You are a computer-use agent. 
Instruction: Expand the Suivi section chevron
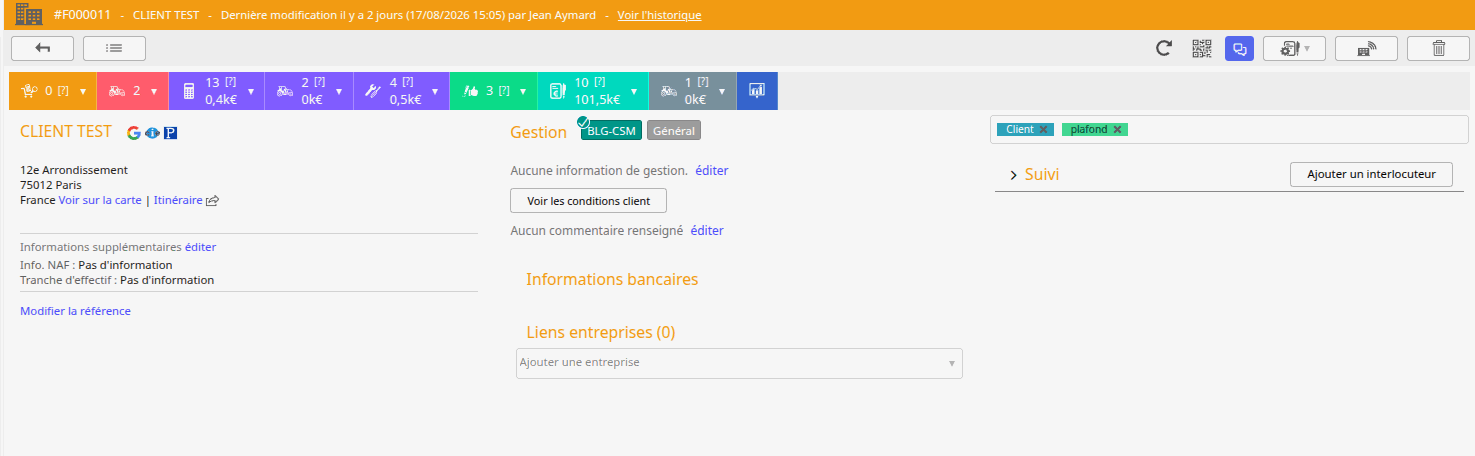coord(1012,175)
